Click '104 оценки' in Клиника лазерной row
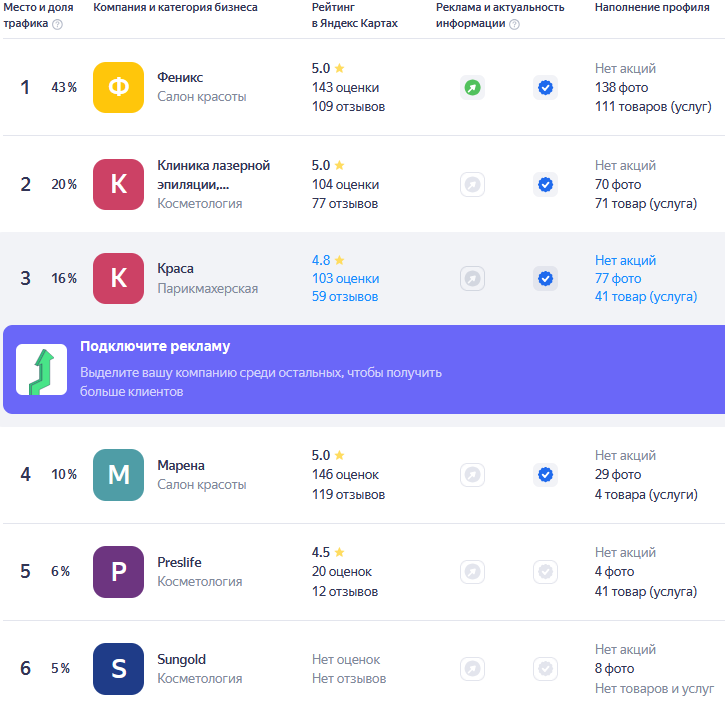The image size is (725, 715). tap(345, 185)
